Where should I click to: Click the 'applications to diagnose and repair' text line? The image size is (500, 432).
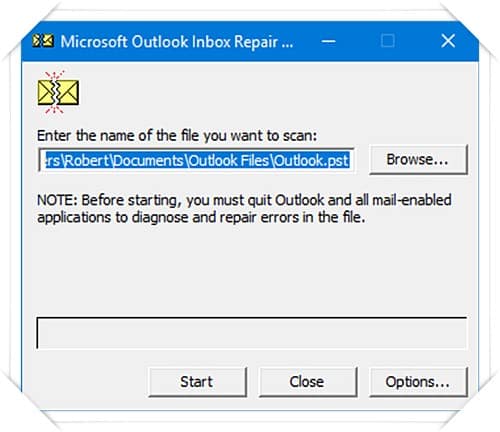[x=201, y=218]
